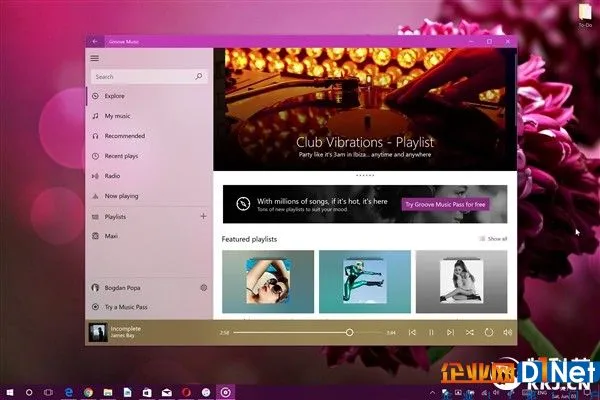This screenshot has width=600, height=400.
Task: Open the Club Vibrations playlist banner
Action: point(365,109)
